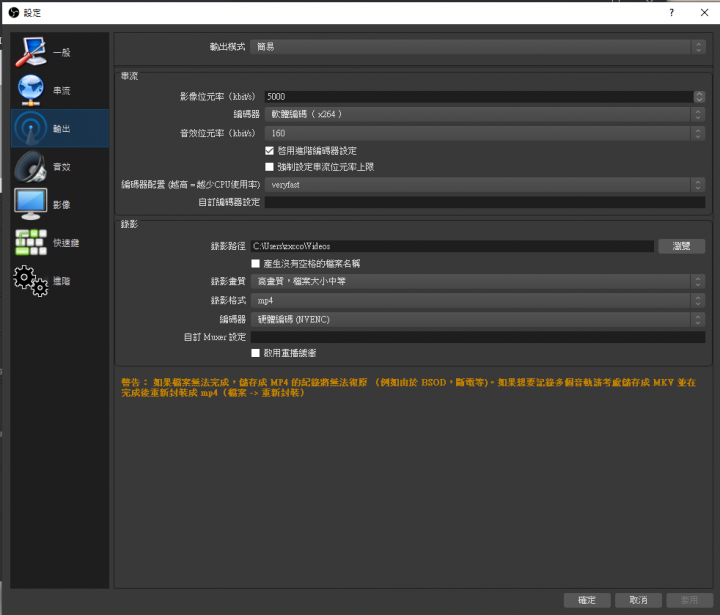Click the 確定 (OK) button
This screenshot has height=615, width=720.
pos(587,600)
